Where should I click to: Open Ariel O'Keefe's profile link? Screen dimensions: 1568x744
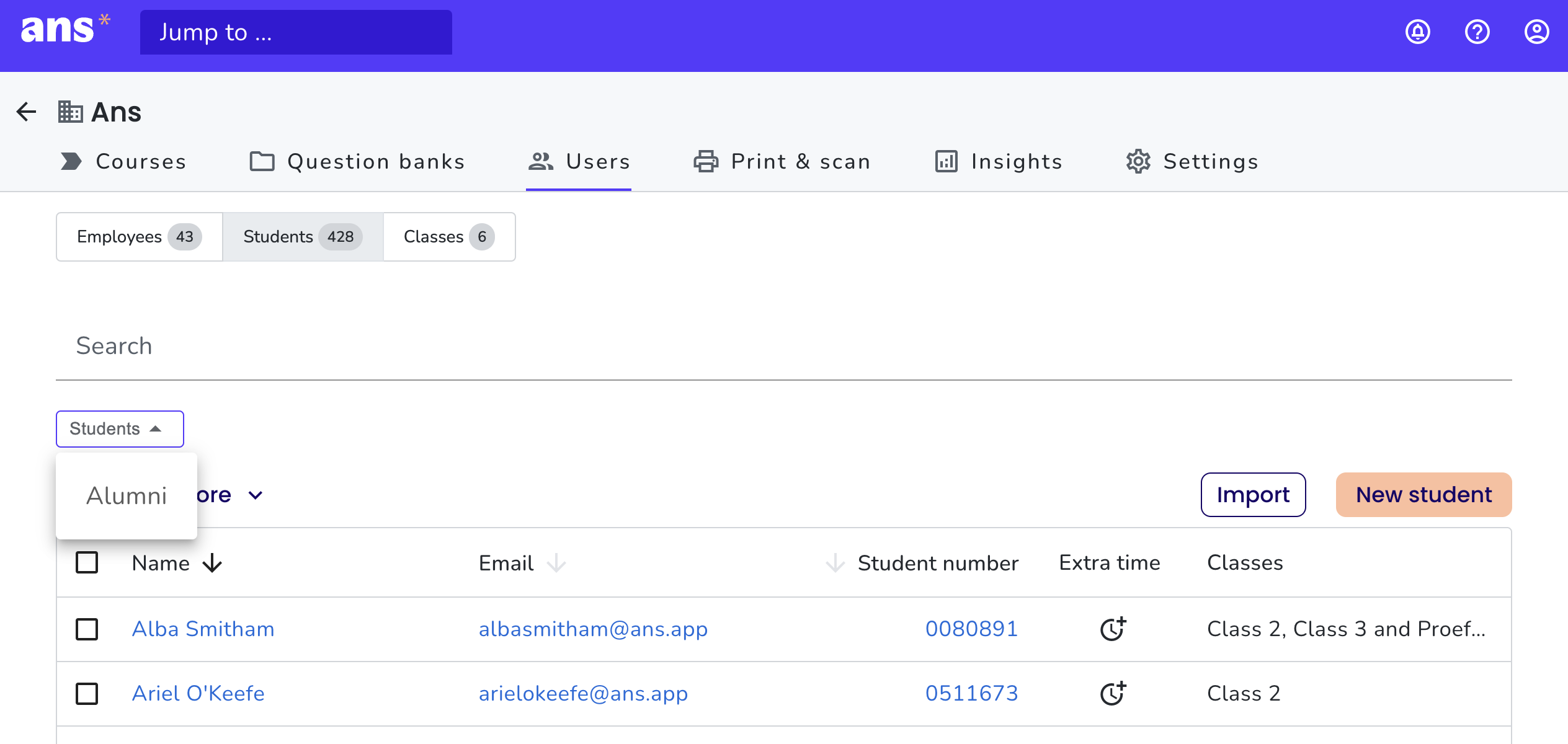[198, 693]
